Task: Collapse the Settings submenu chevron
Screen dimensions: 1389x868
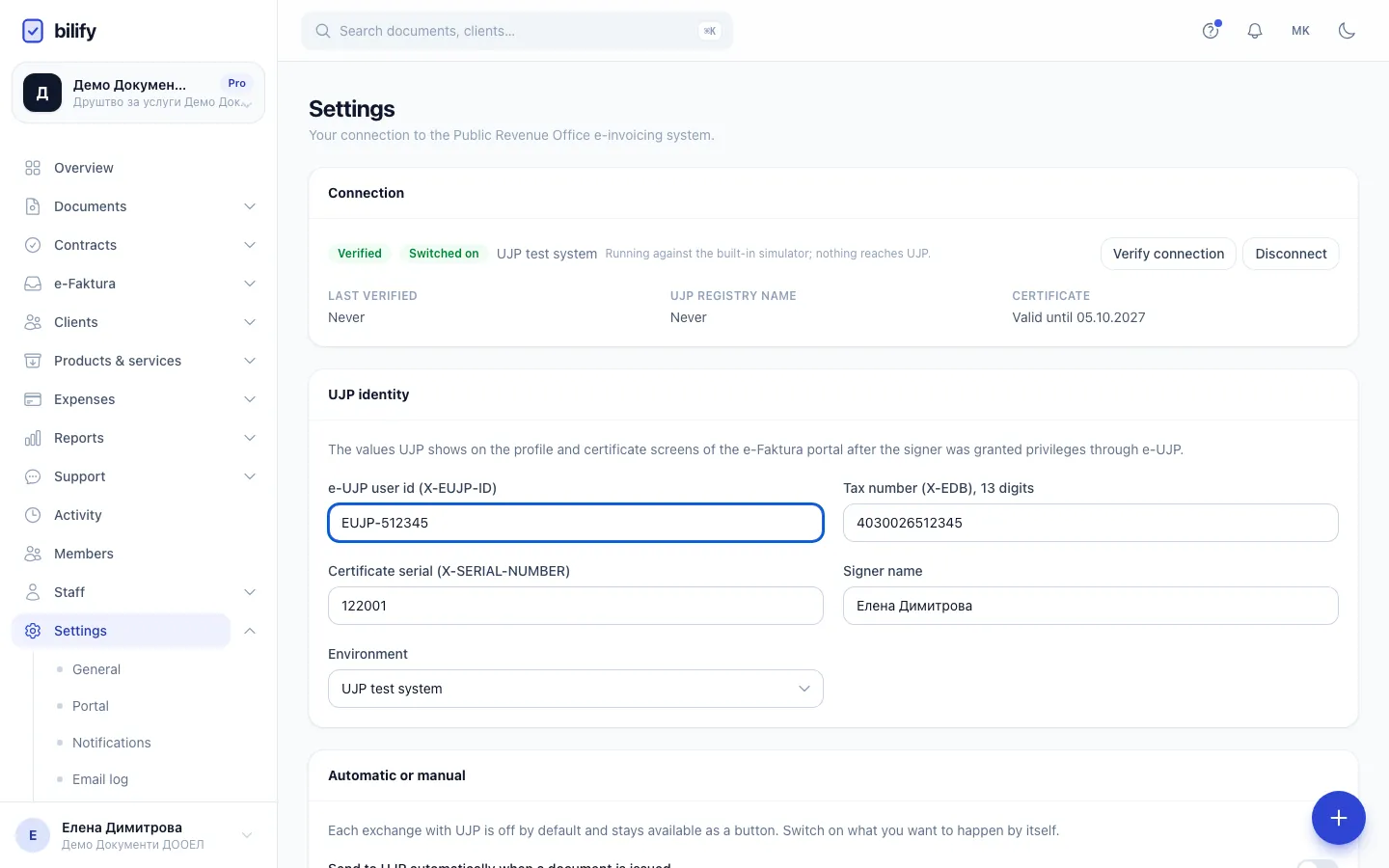Action: point(250,631)
